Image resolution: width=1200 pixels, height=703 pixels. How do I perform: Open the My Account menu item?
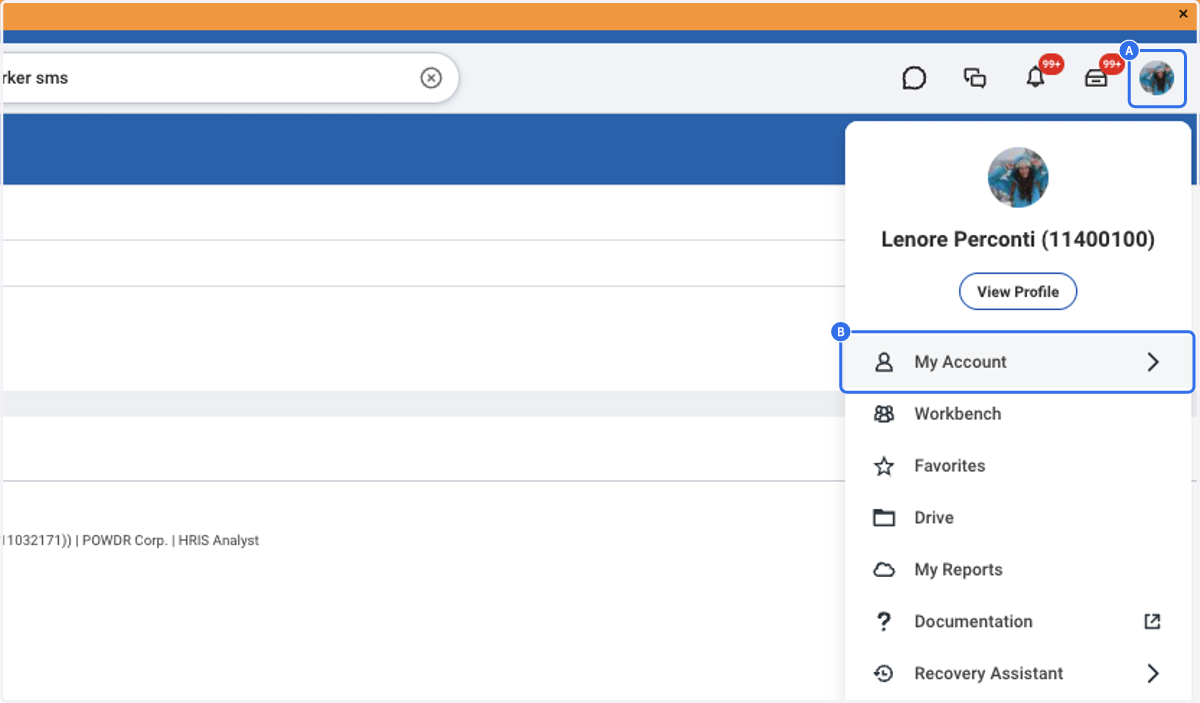pyautogui.click(x=1018, y=362)
